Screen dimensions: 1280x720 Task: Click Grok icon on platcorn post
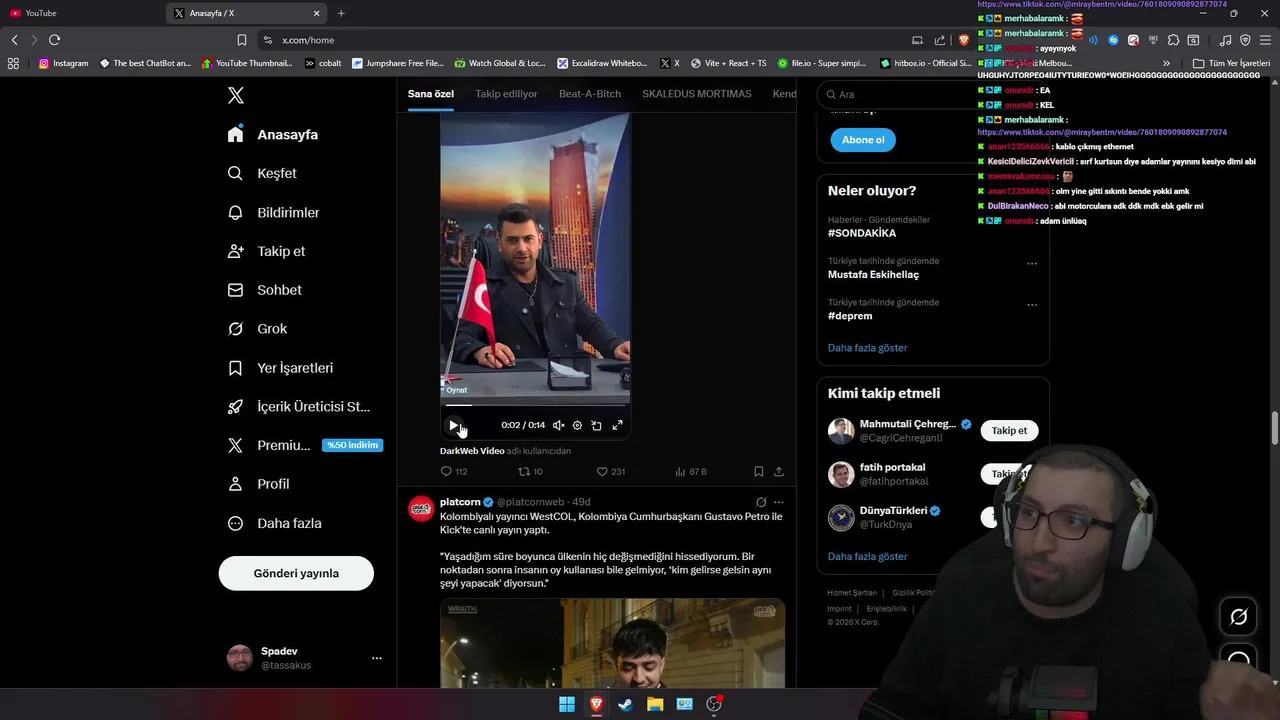pos(761,502)
